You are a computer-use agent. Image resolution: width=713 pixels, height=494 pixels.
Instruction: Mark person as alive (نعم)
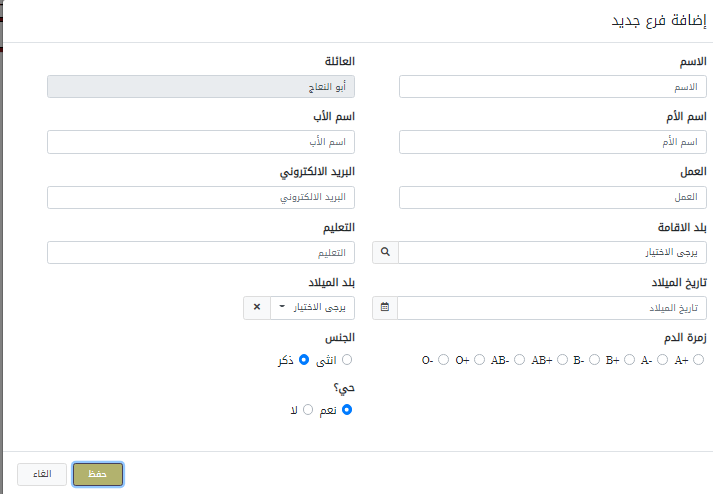(x=347, y=409)
